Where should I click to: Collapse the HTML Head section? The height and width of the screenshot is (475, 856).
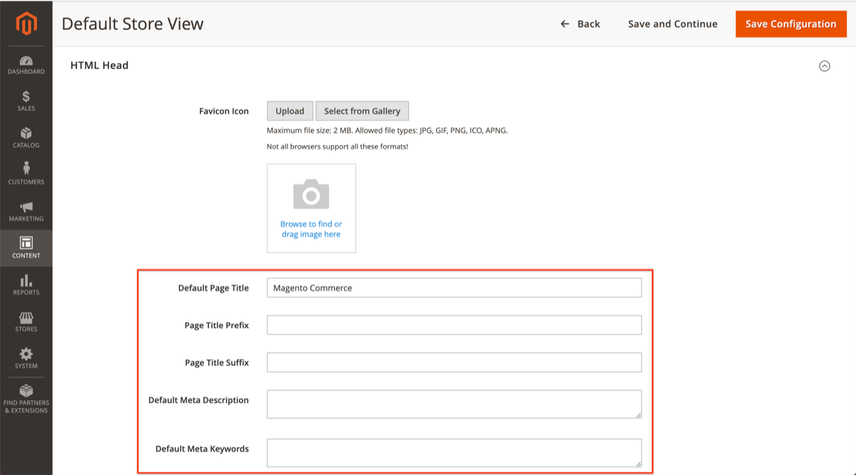[824, 66]
